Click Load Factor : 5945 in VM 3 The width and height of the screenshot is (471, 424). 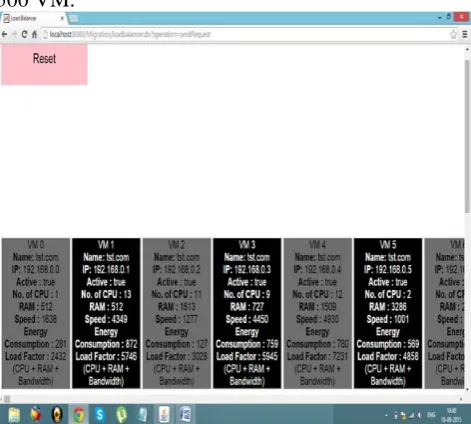tap(247, 356)
